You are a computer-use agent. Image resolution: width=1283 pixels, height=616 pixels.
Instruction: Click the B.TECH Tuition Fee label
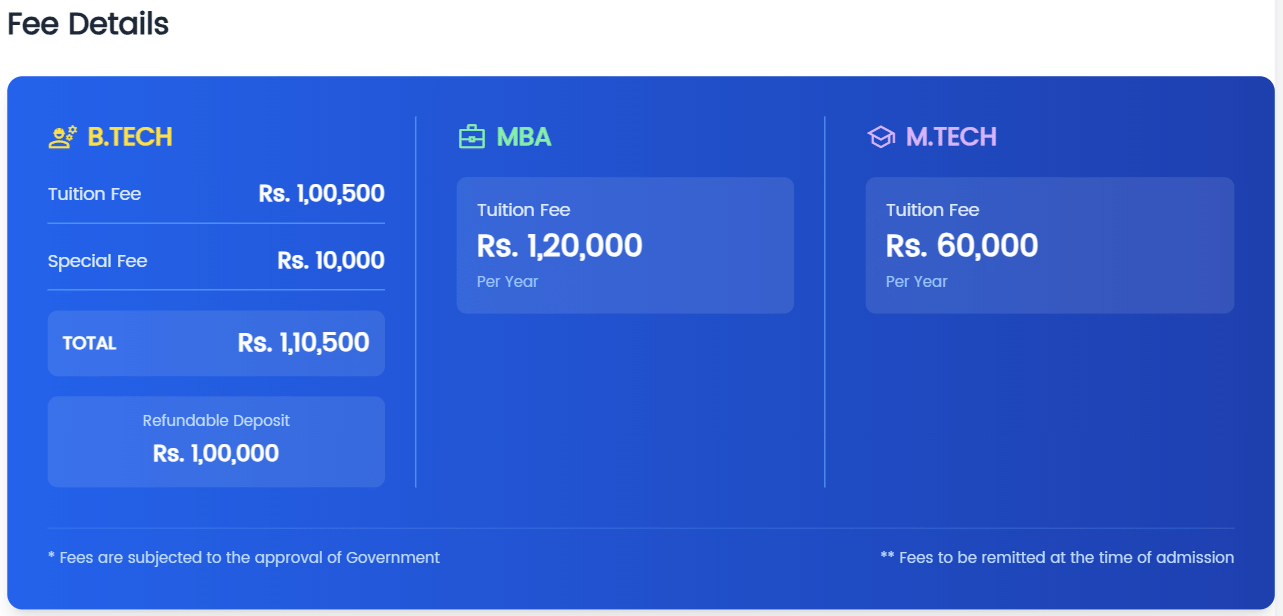(x=94, y=194)
